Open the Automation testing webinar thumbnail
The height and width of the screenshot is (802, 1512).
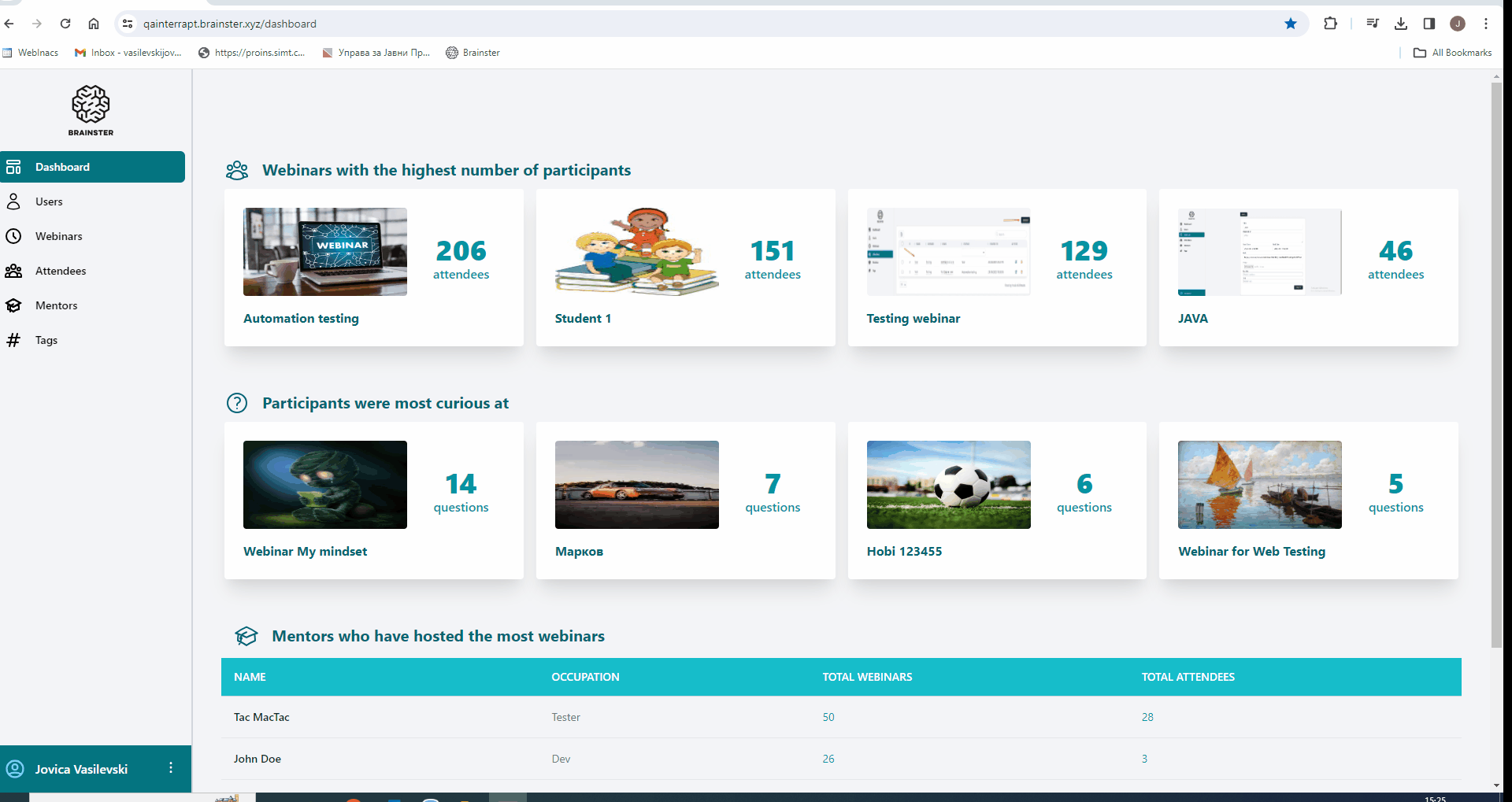click(324, 252)
